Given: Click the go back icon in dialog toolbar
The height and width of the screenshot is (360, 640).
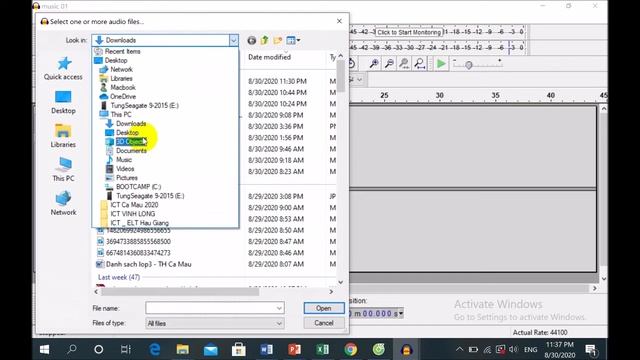Looking at the screenshot, I should click(252, 40).
